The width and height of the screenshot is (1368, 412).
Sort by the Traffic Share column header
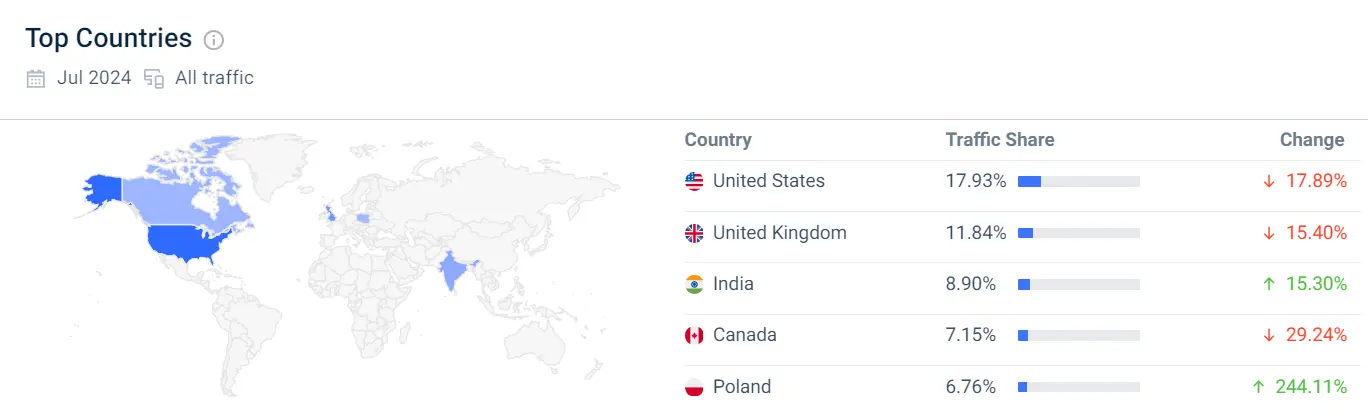tap(1000, 140)
